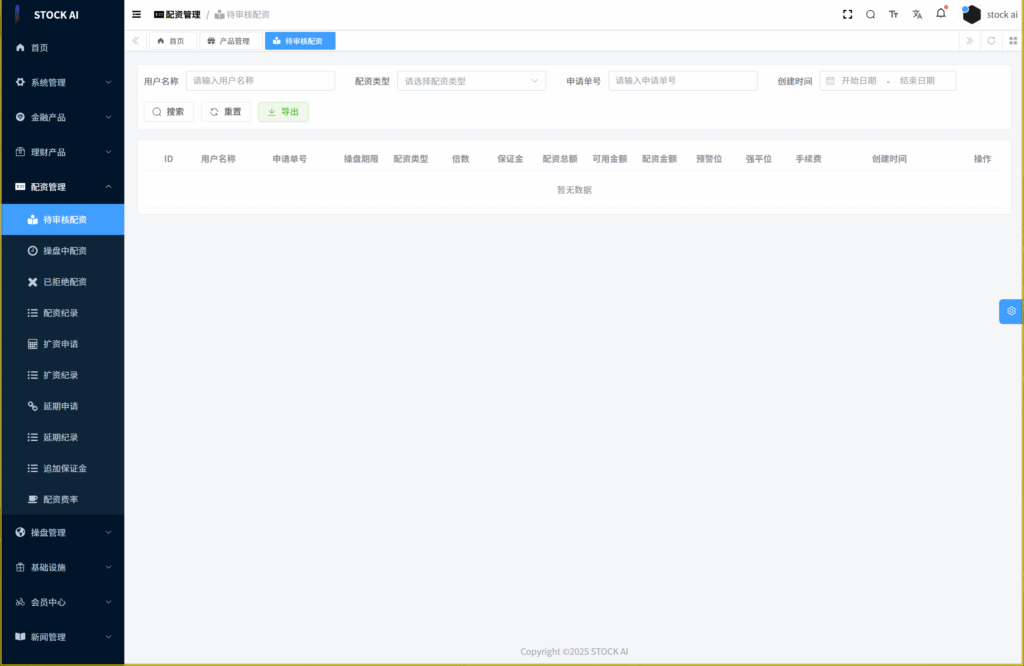Open the 配资类型 dropdown selector
The width and height of the screenshot is (1024, 666).
click(471, 81)
